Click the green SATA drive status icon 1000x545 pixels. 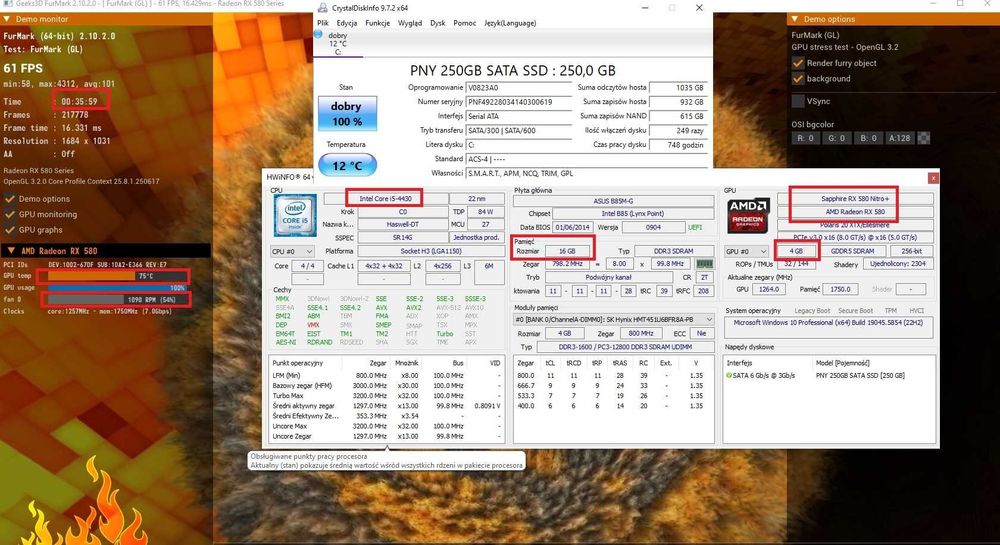click(729, 375)
